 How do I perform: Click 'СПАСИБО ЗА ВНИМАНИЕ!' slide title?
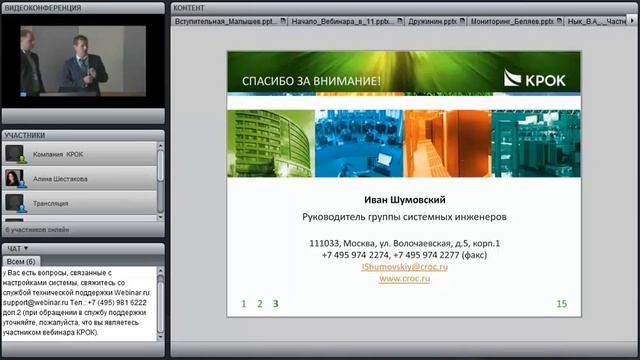(x=311, y=81)
